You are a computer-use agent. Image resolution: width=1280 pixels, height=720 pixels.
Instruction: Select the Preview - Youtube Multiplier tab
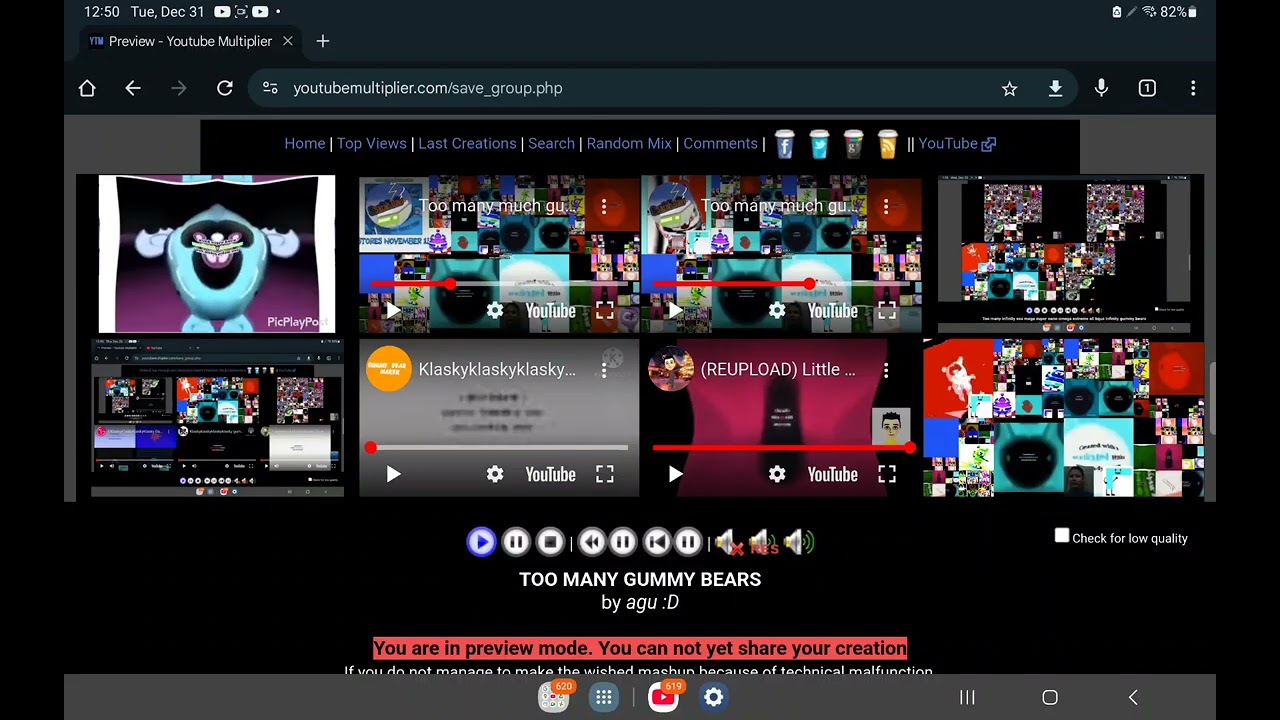[x=190, y=41]
